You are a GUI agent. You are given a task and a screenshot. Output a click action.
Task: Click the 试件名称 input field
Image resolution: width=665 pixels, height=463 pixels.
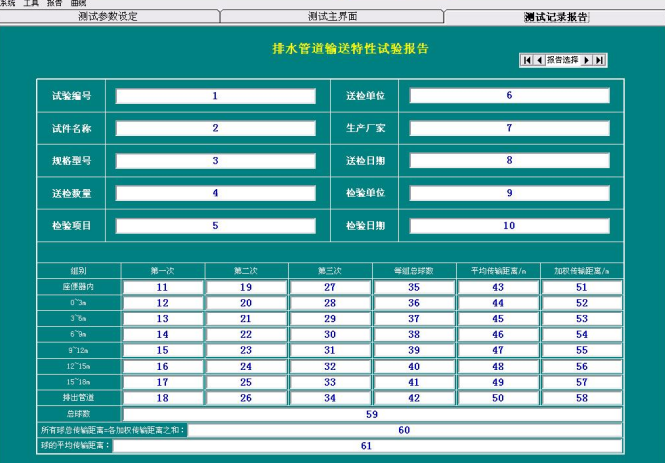215,128
